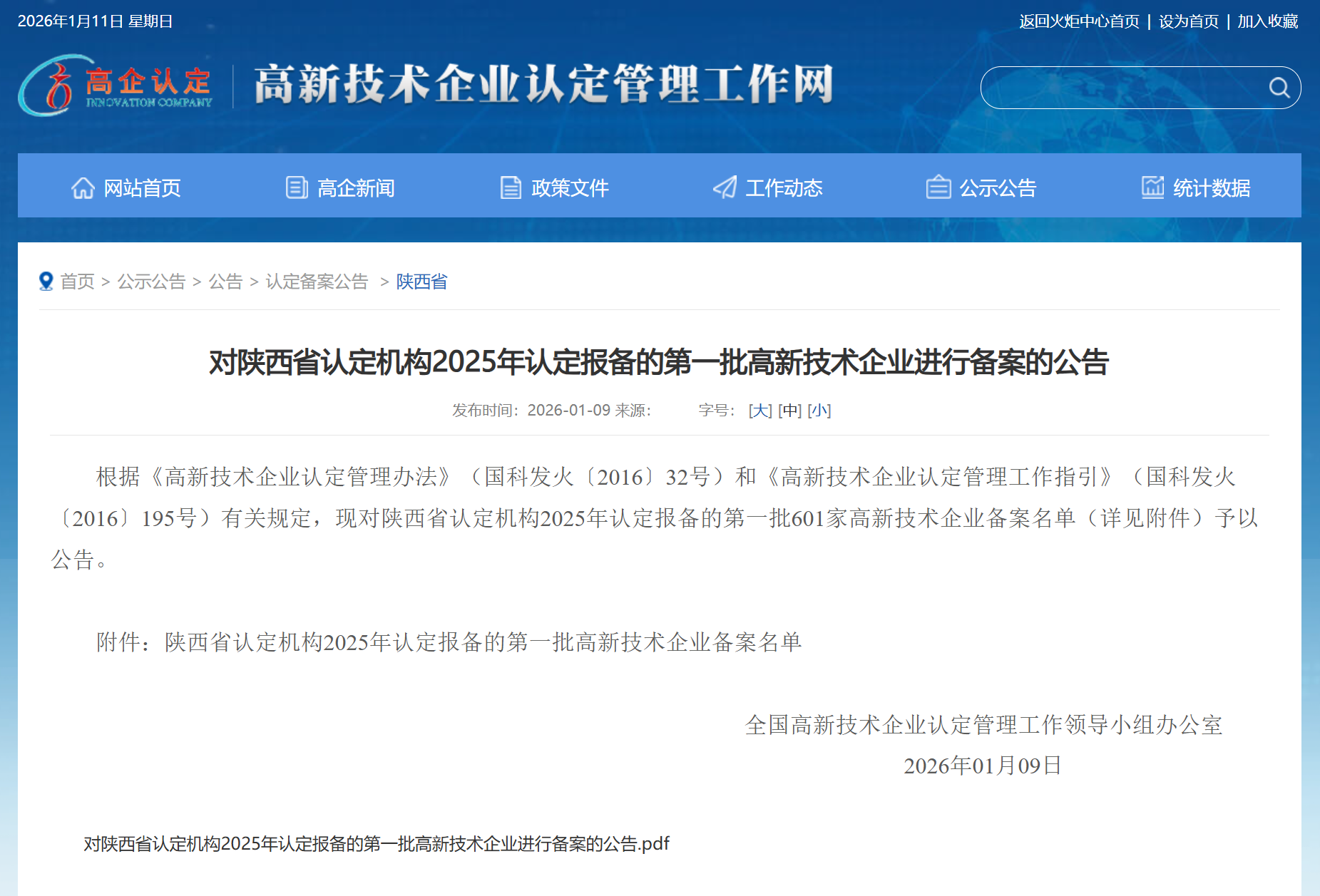Click 设为首页 in top bar
The width and height of the screenshot is (1320, 896).
(x=1189, y=21)
